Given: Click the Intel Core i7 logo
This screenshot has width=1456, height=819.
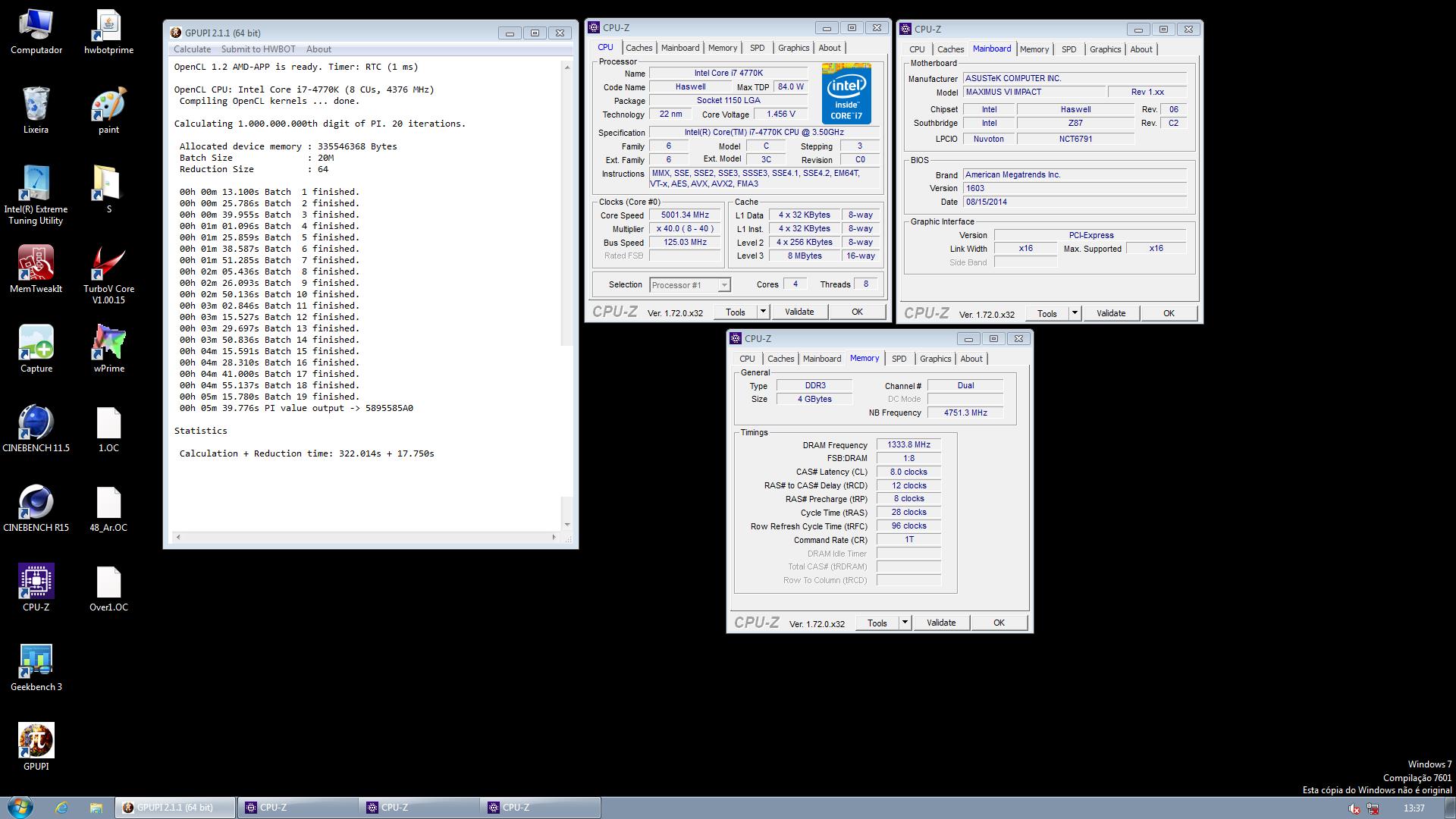Looking at the screenshot, I should pos(846,93).
